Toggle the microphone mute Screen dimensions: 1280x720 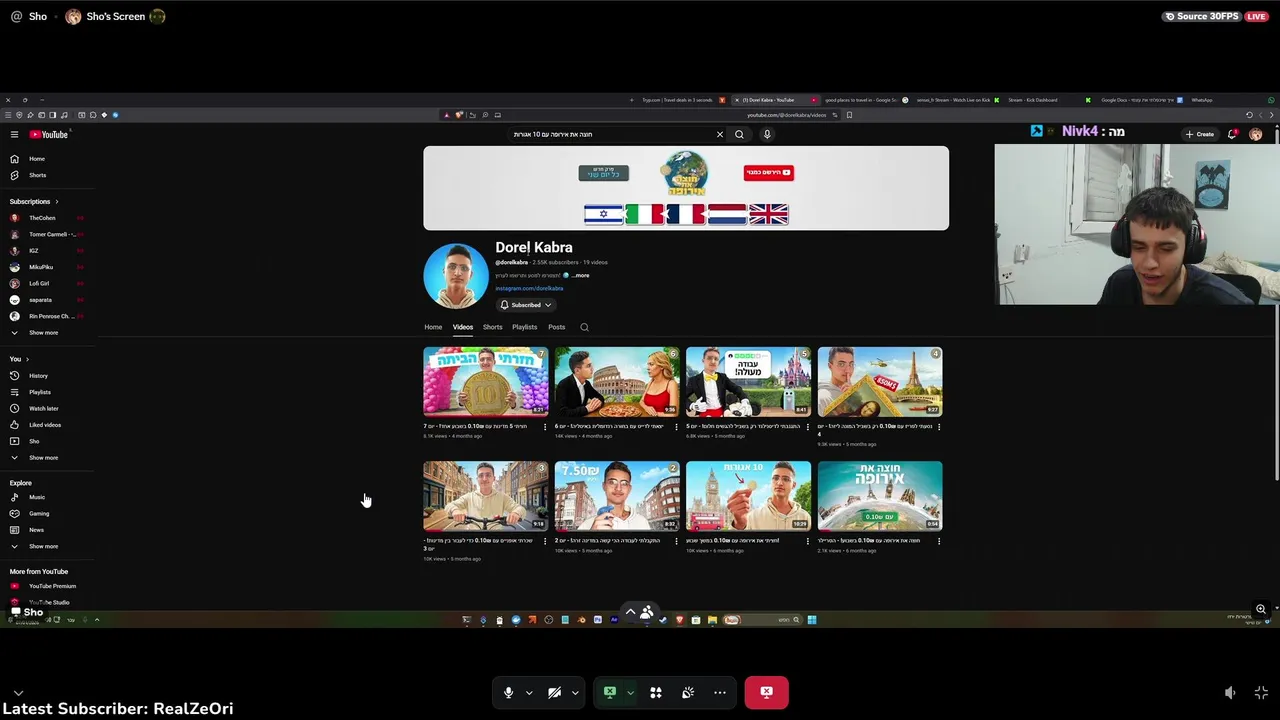(x=508, y=692)
